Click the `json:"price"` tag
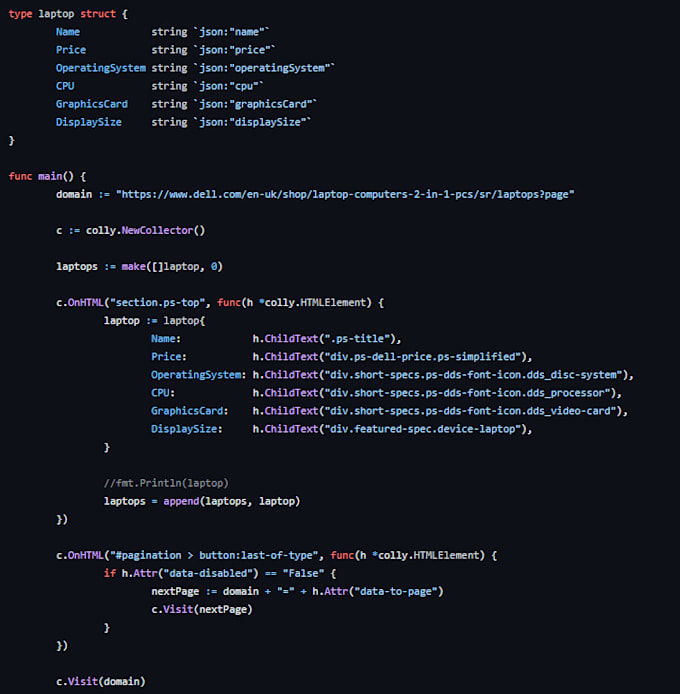The height and width of the screenshot is (694, 680). coord(234,50)
